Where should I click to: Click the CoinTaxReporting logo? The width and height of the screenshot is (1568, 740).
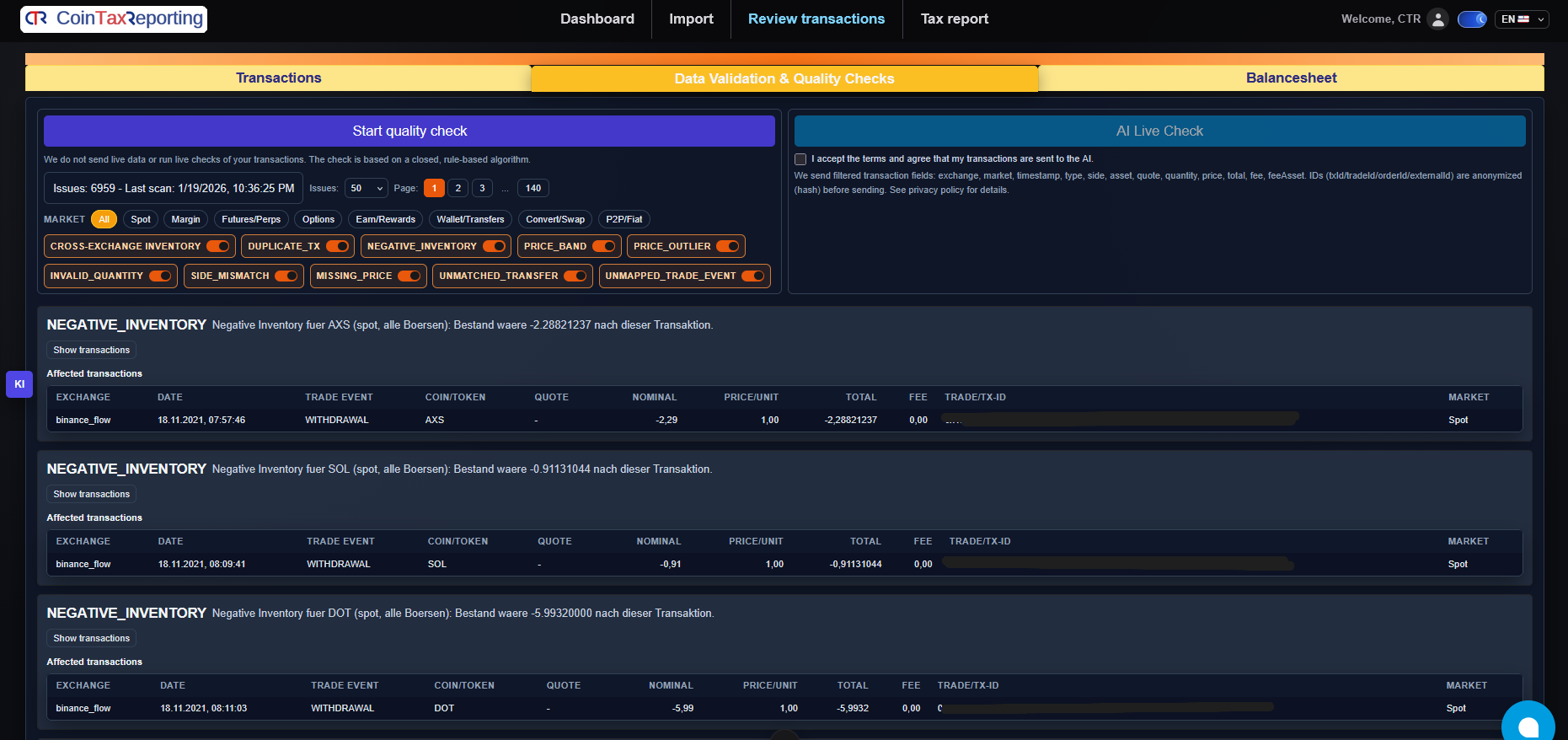tap(114, 19)
